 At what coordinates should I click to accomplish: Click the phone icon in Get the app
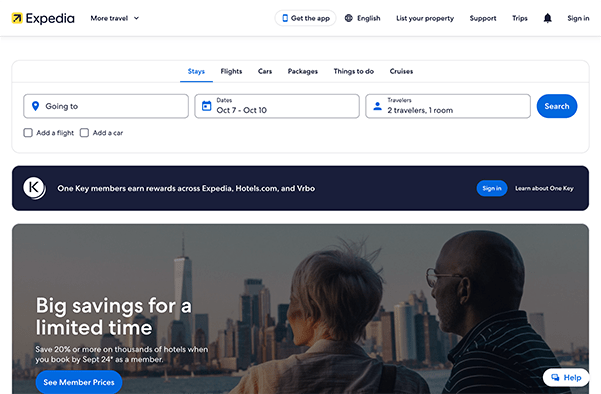285,18
